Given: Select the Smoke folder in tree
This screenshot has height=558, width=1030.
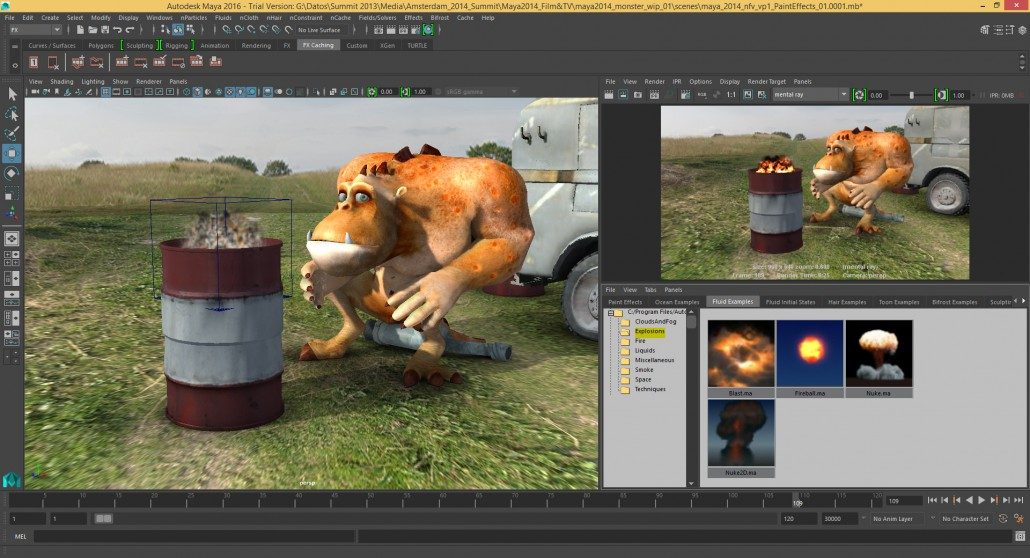Looking at the screenshot, I should pyautogui.click(x=644, y=370).
